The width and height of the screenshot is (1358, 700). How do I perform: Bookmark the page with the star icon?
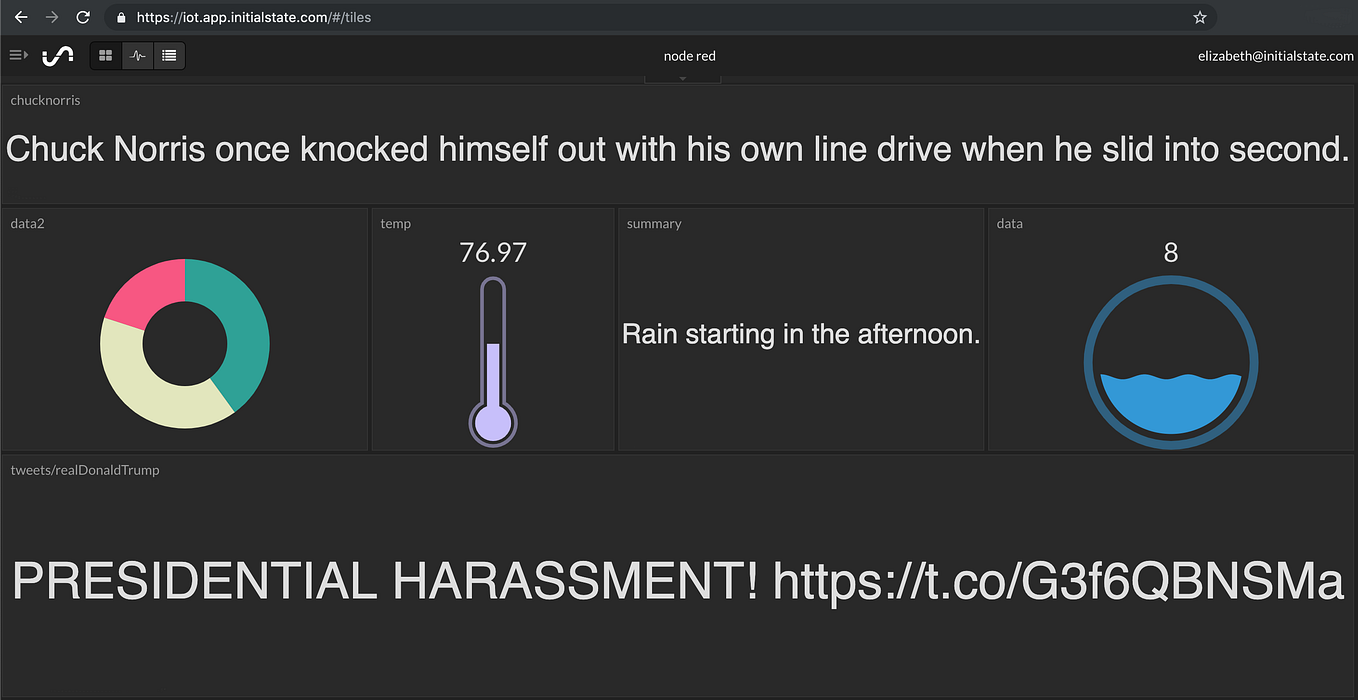tap(1199, 17)
